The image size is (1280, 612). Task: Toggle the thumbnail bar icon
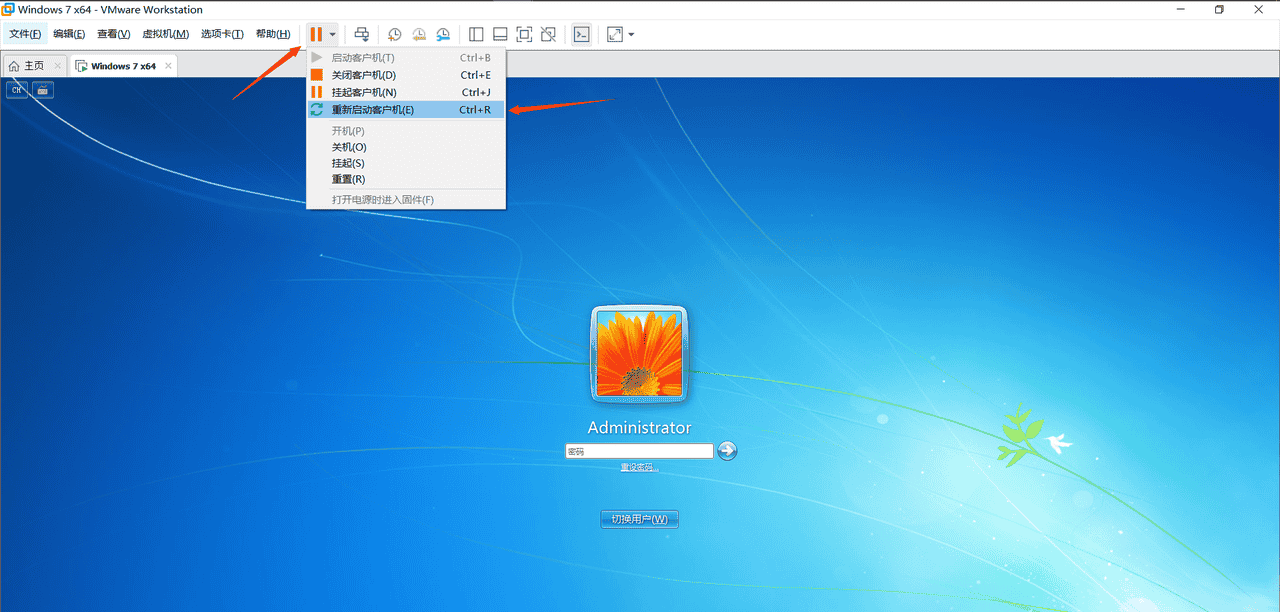pos(500,33)
